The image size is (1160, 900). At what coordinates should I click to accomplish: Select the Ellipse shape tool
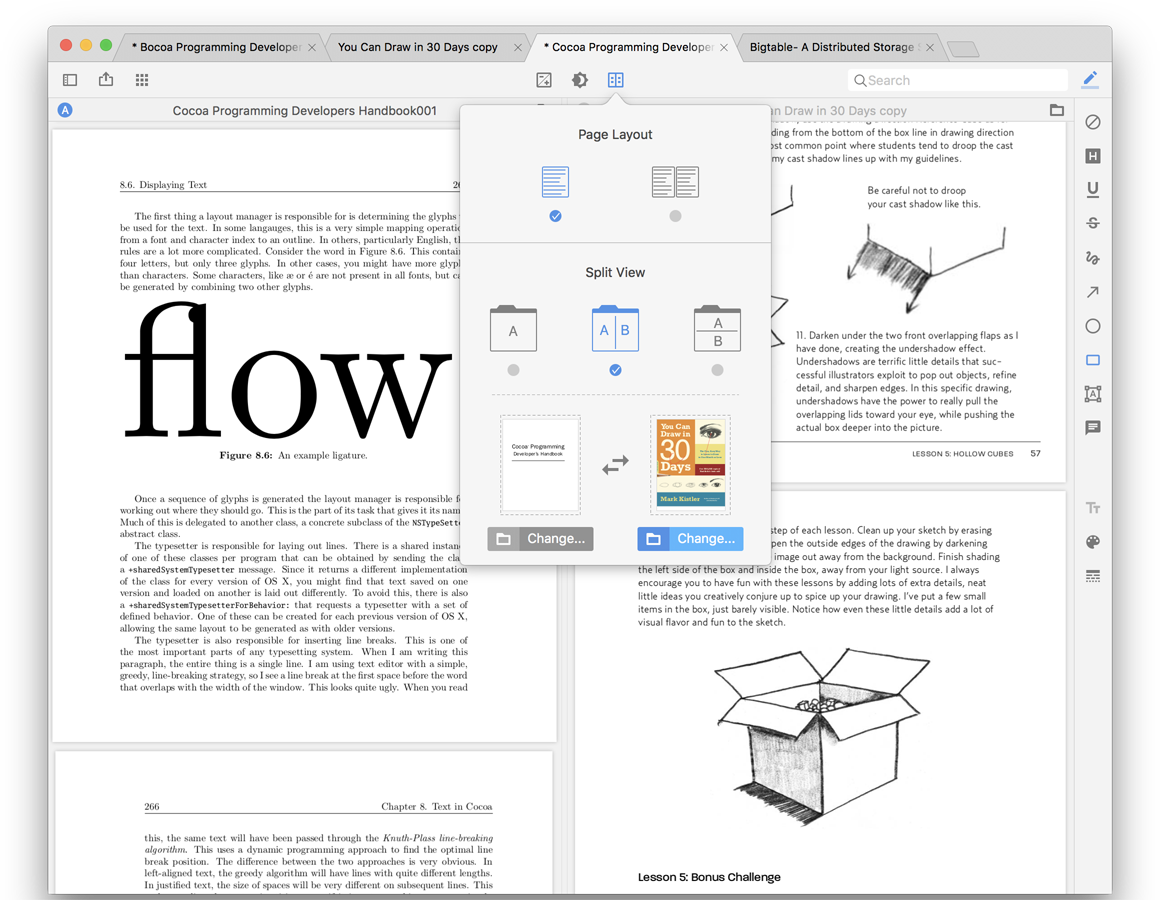(1092, 325)
